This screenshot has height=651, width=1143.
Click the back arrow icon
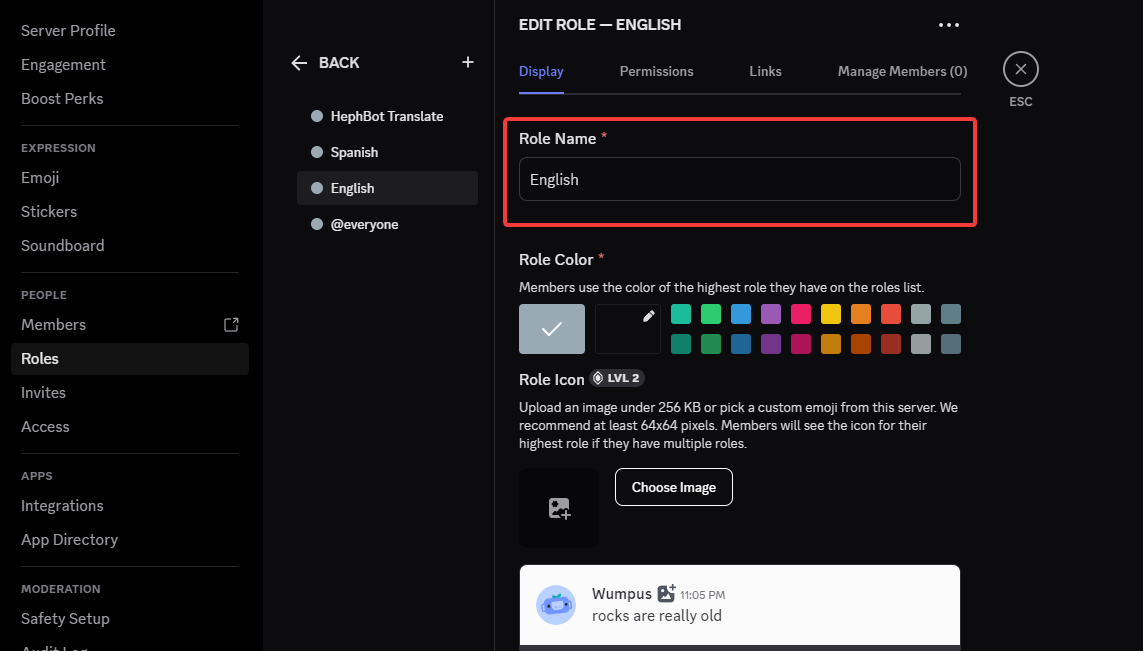pyautogui.click(x=299, y=63)
